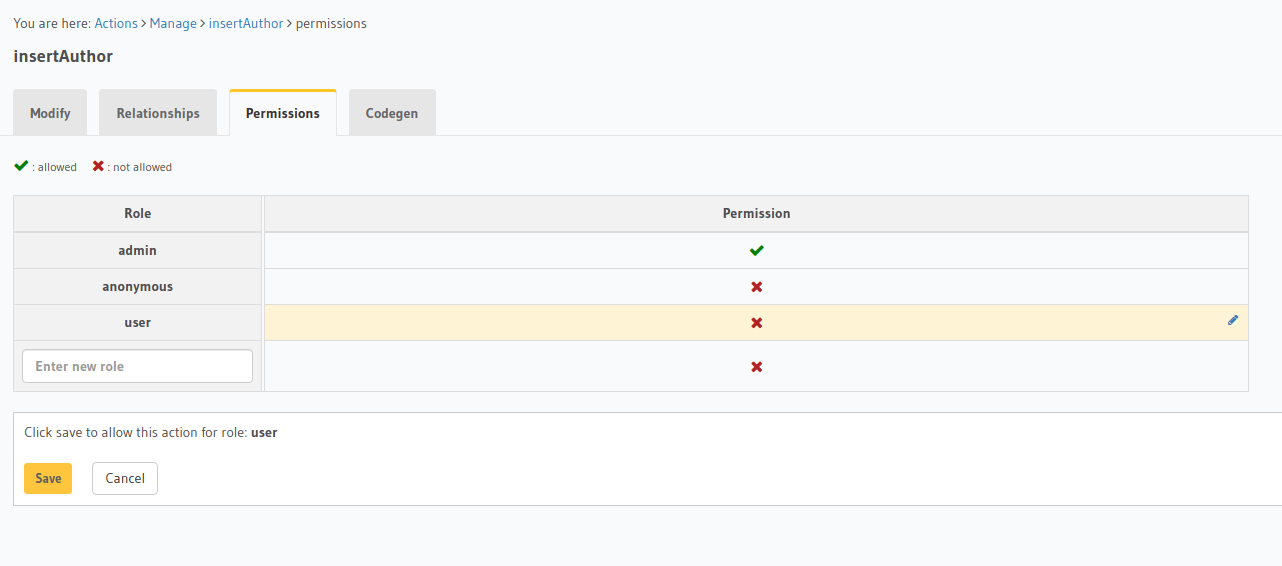
Task: Switch to the Modify tab
Action: pos(50,113)
